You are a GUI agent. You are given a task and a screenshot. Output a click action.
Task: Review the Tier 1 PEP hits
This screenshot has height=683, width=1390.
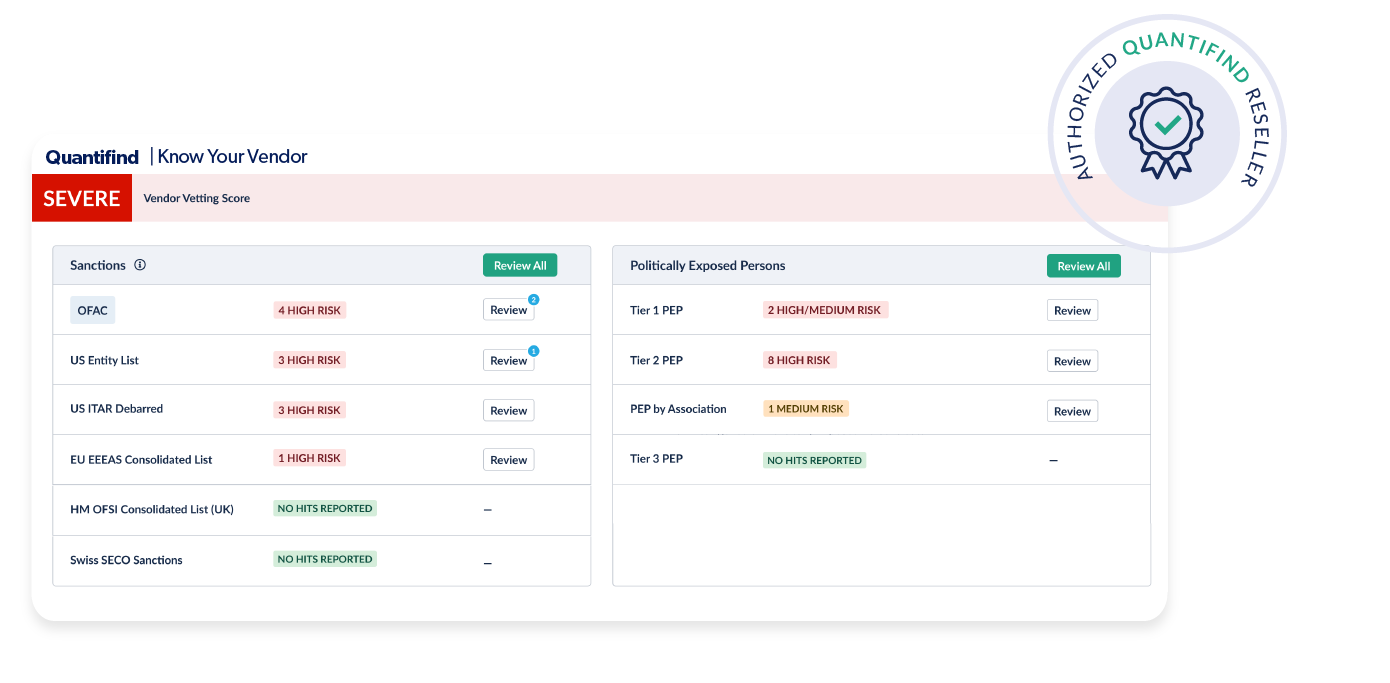point(1072,310)
